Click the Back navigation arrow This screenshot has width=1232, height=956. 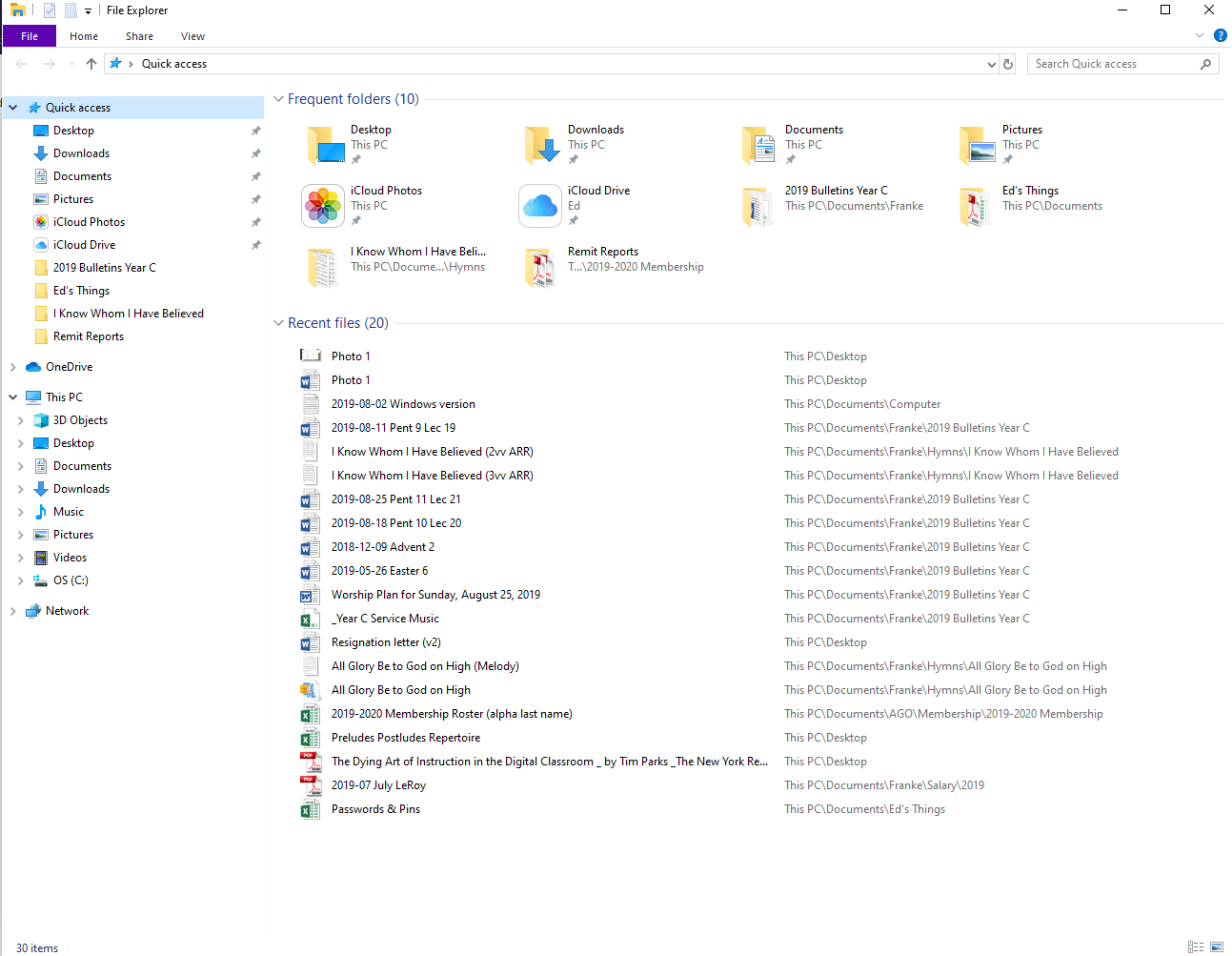[x=21, y=64]
